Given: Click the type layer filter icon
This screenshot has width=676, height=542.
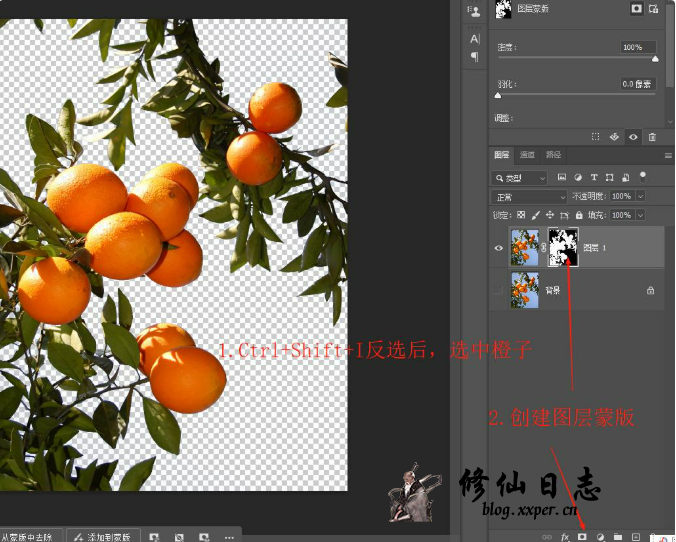Looking at the screenshot, I should click(x=594, y=177).
